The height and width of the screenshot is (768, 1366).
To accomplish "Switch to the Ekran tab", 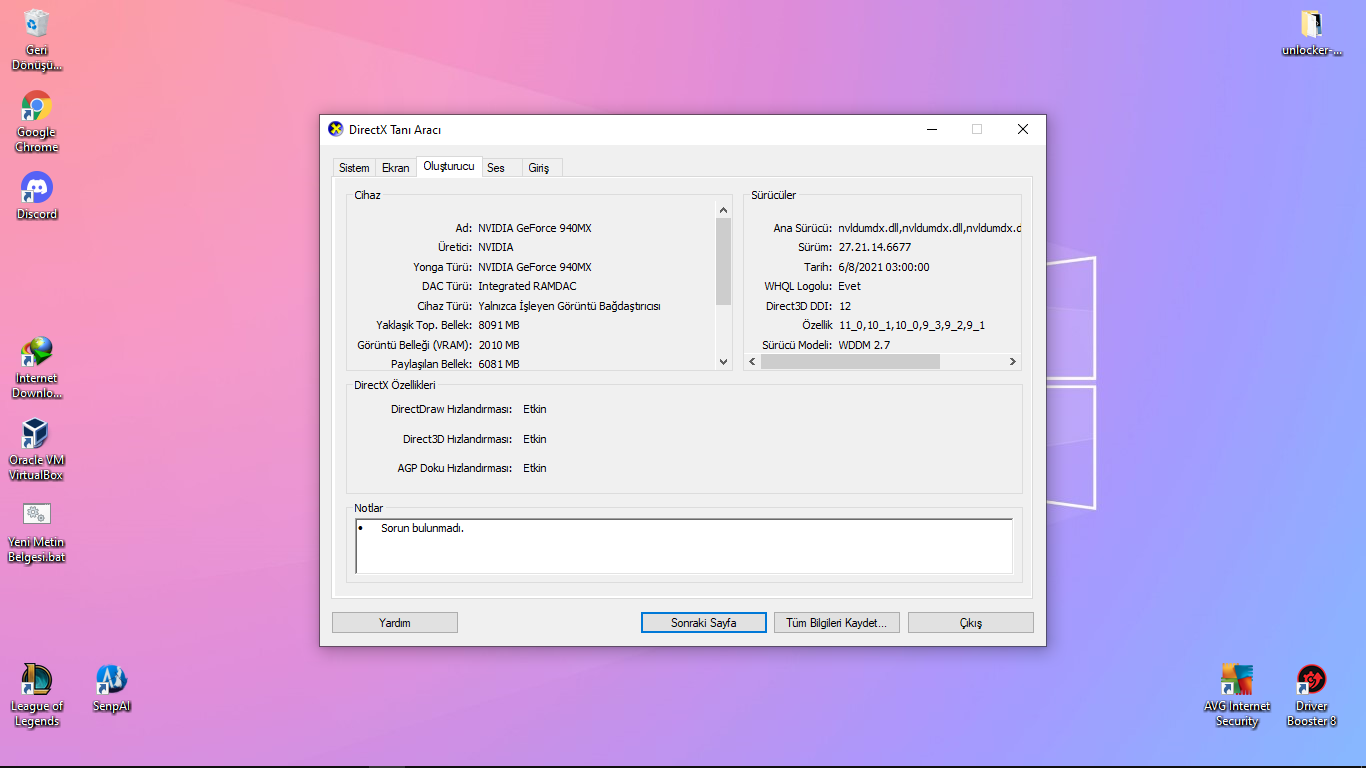I will (x=396, y=168).
